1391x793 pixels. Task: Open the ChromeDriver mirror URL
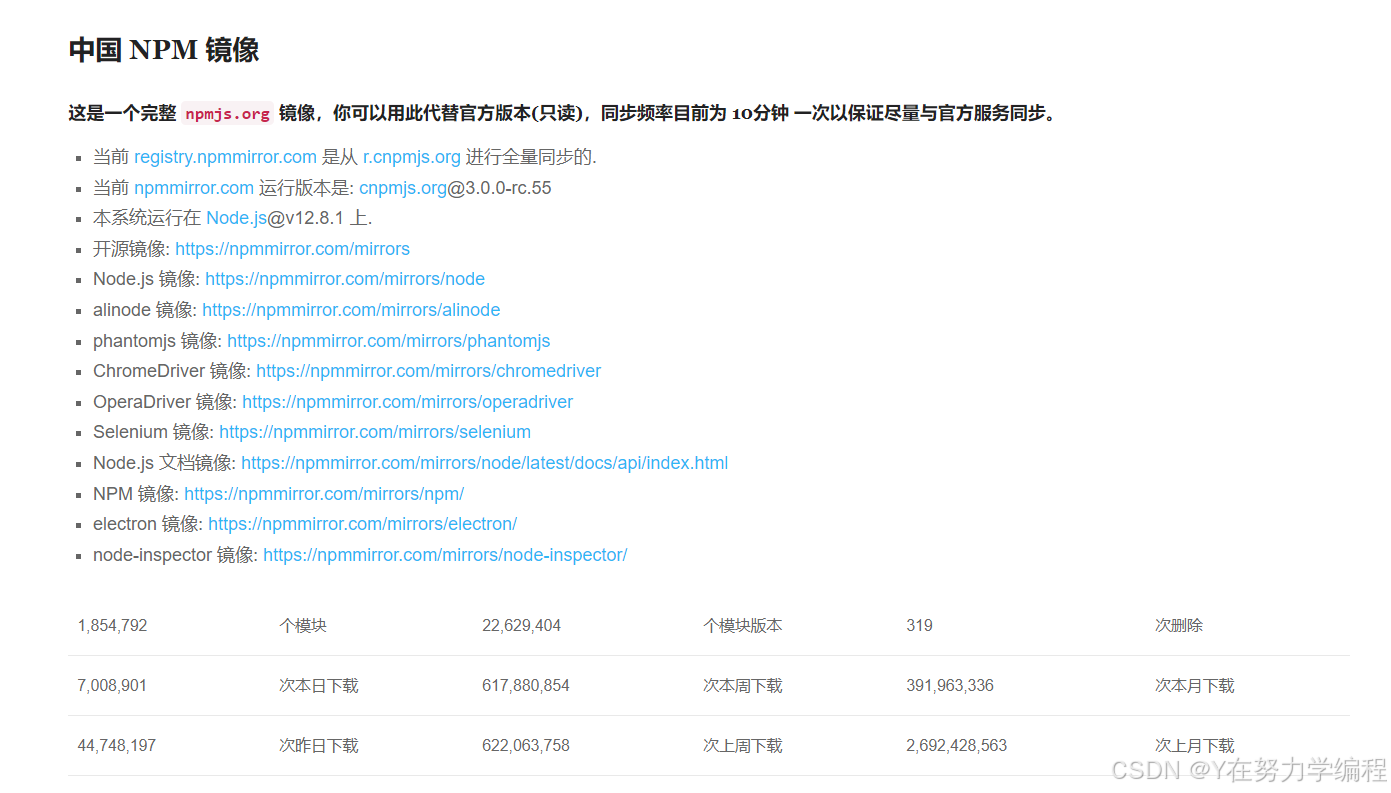428,371
